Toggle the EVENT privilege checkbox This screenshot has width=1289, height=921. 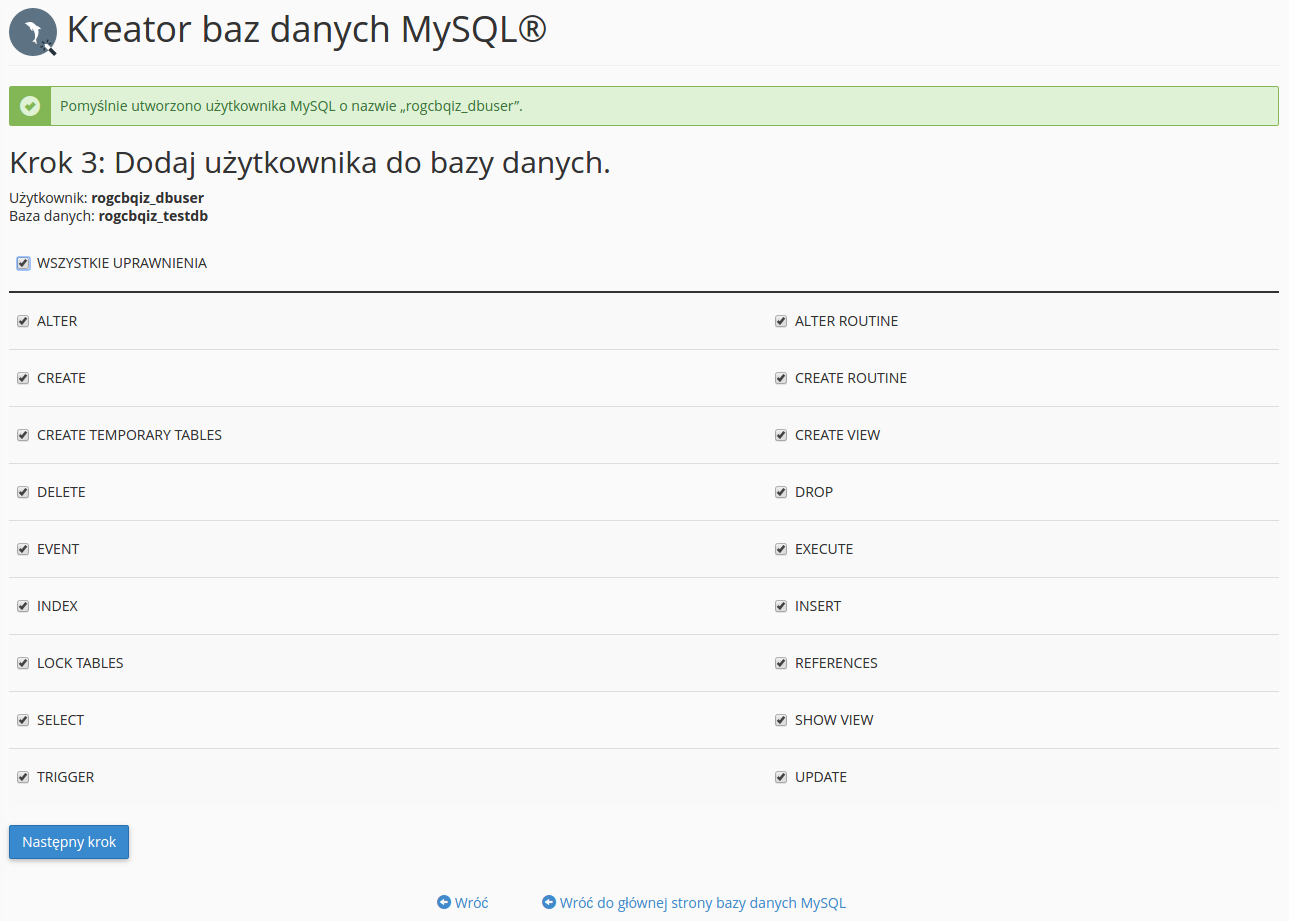tap(23, 549)
